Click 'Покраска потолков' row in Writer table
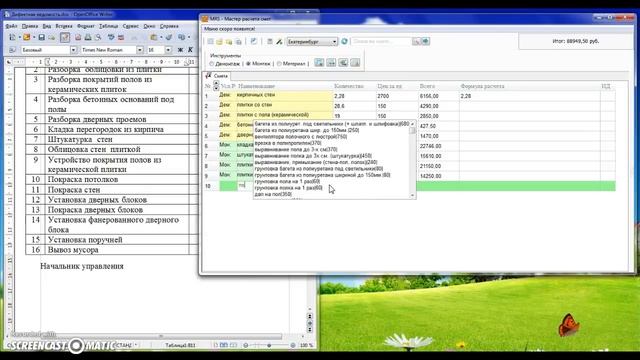This screenshot has height=360, width=640. [108, 180]
